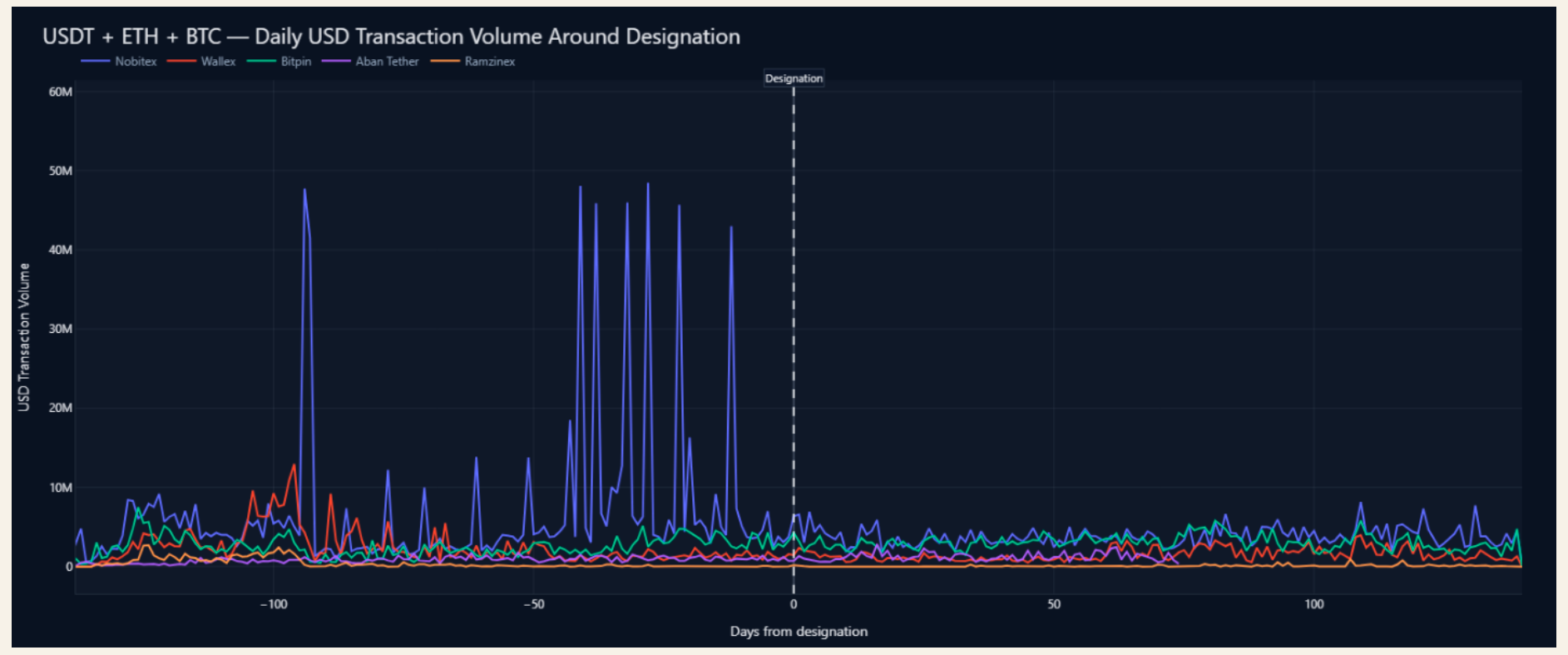Click the 100 x-axis tick label
The width and height of the screenshot is (1568, 655).
pos(1314,604)
